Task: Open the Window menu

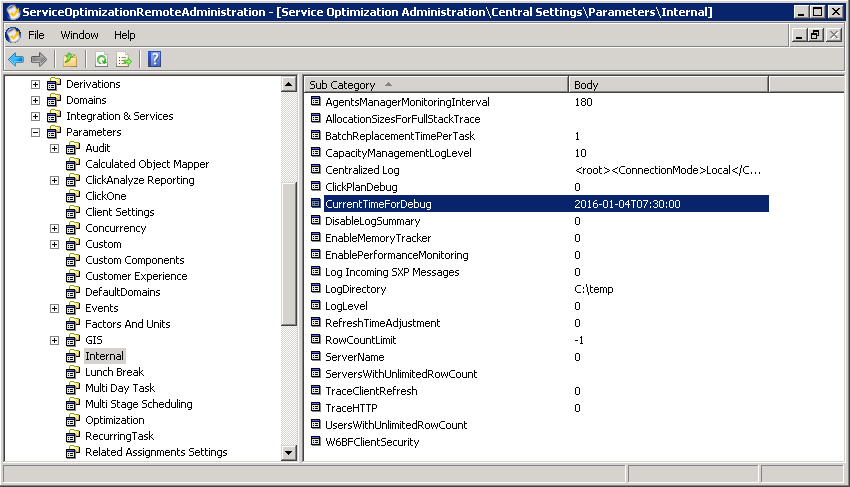Action: coord(79,35)
